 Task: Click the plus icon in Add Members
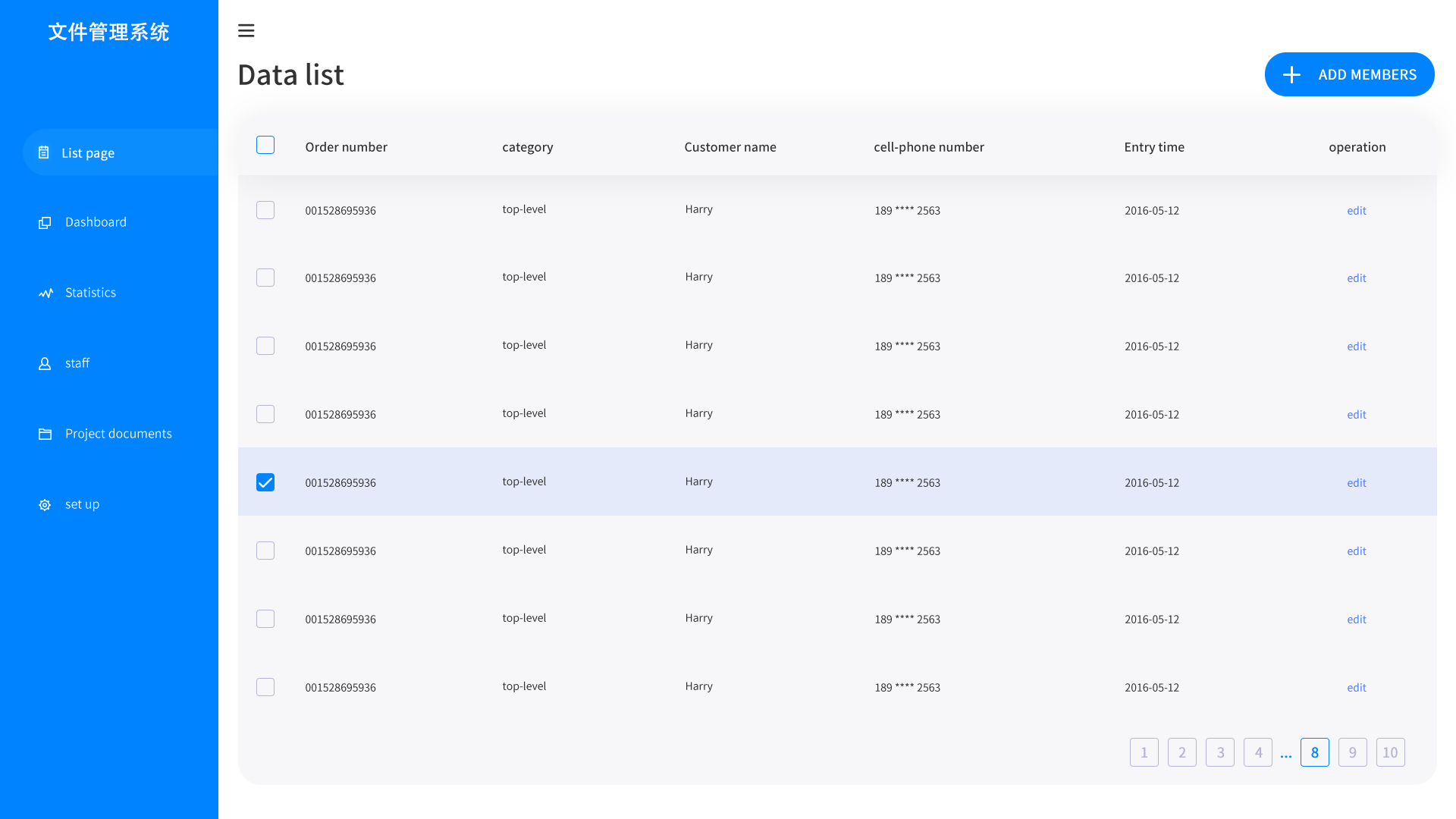[x=1291, y=74]
